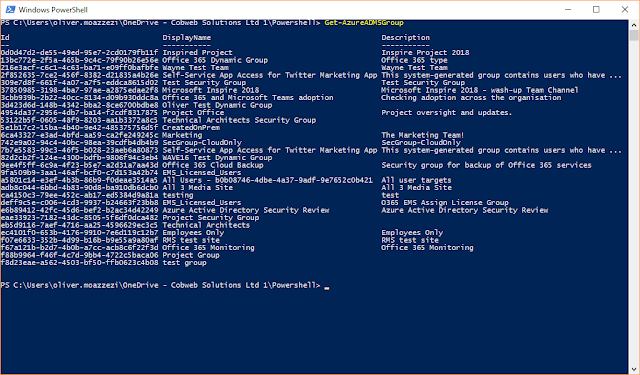The height and width of the screenshot is (375, 640).
Task: Close the Windows PowerShell window
Action: click(625, 9)
